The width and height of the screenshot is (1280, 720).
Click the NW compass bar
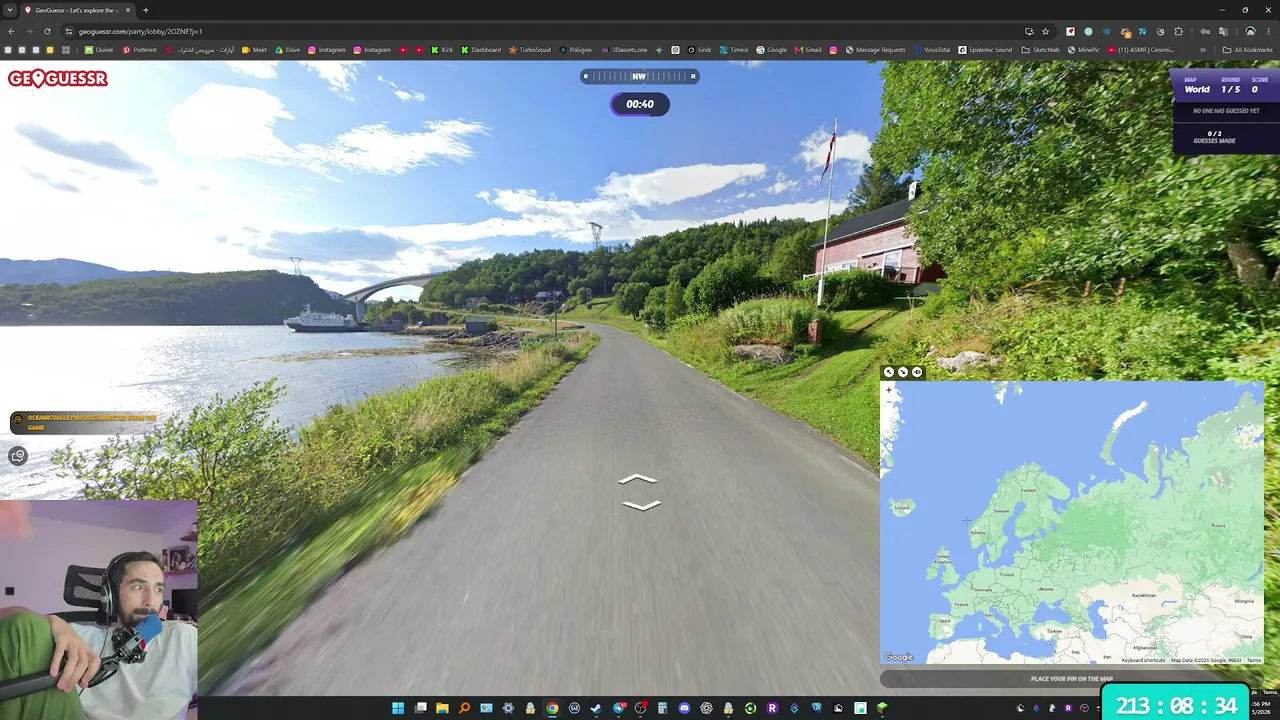tap(639, 76)
